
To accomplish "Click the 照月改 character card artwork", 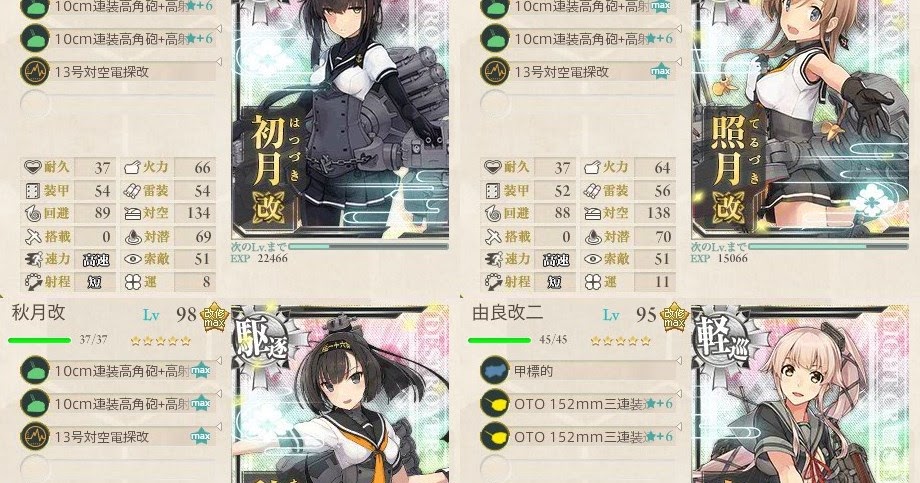I will [x=801, y=120].
